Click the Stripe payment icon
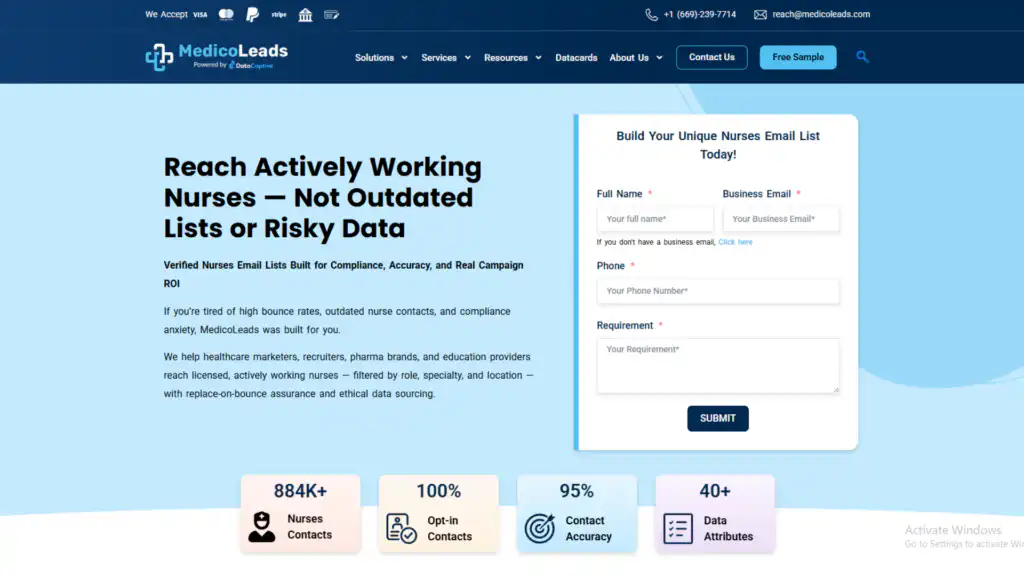This screenshot has height=576, width=1024. 279,14
